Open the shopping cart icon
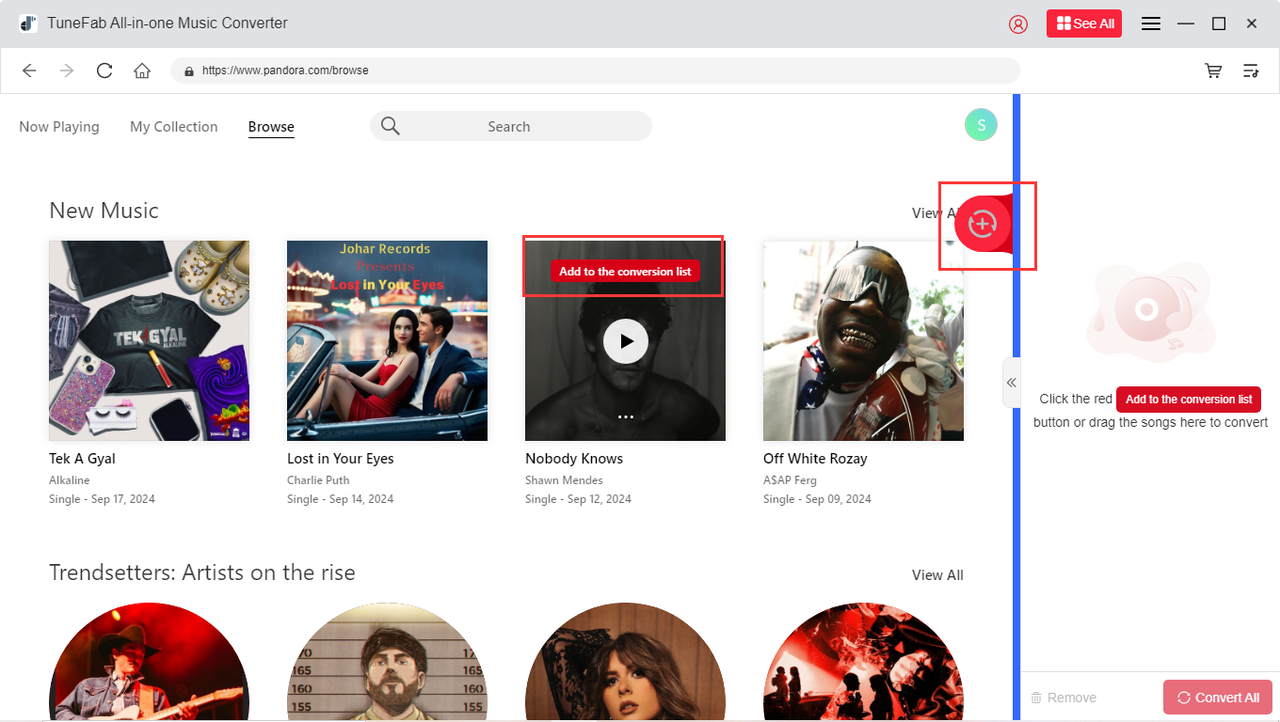The width and height of the screenshot is (1280, 722). 1213,71
